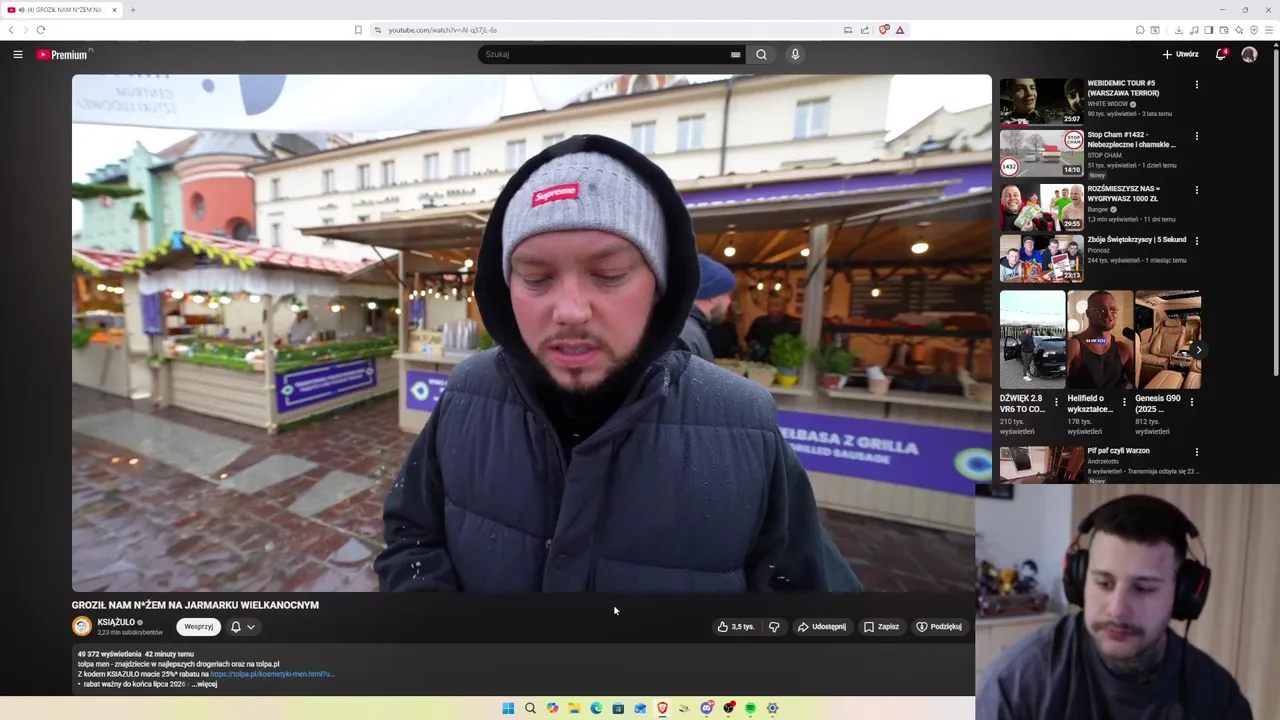
Task: Open Spotify from the taskbar
Action: coord(750,708)
